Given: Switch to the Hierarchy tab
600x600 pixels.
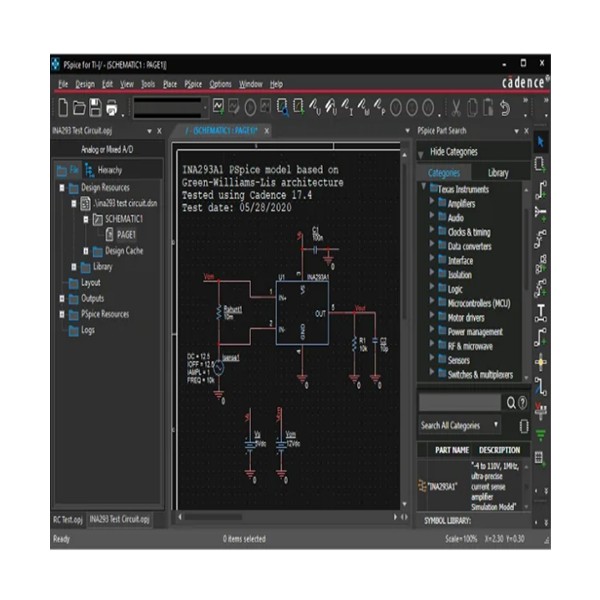Looking at the screenshot, I should [103, 170].
